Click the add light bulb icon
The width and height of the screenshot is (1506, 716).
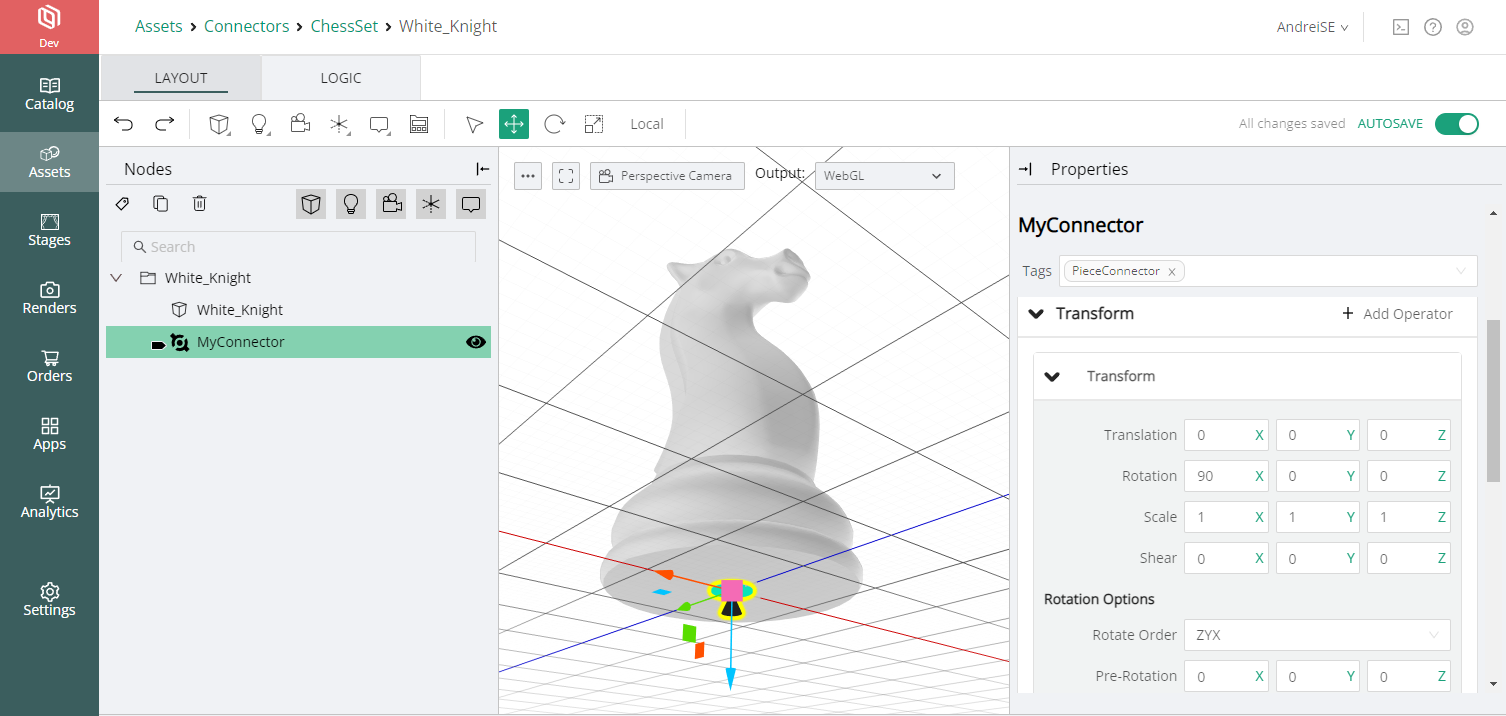259,124
